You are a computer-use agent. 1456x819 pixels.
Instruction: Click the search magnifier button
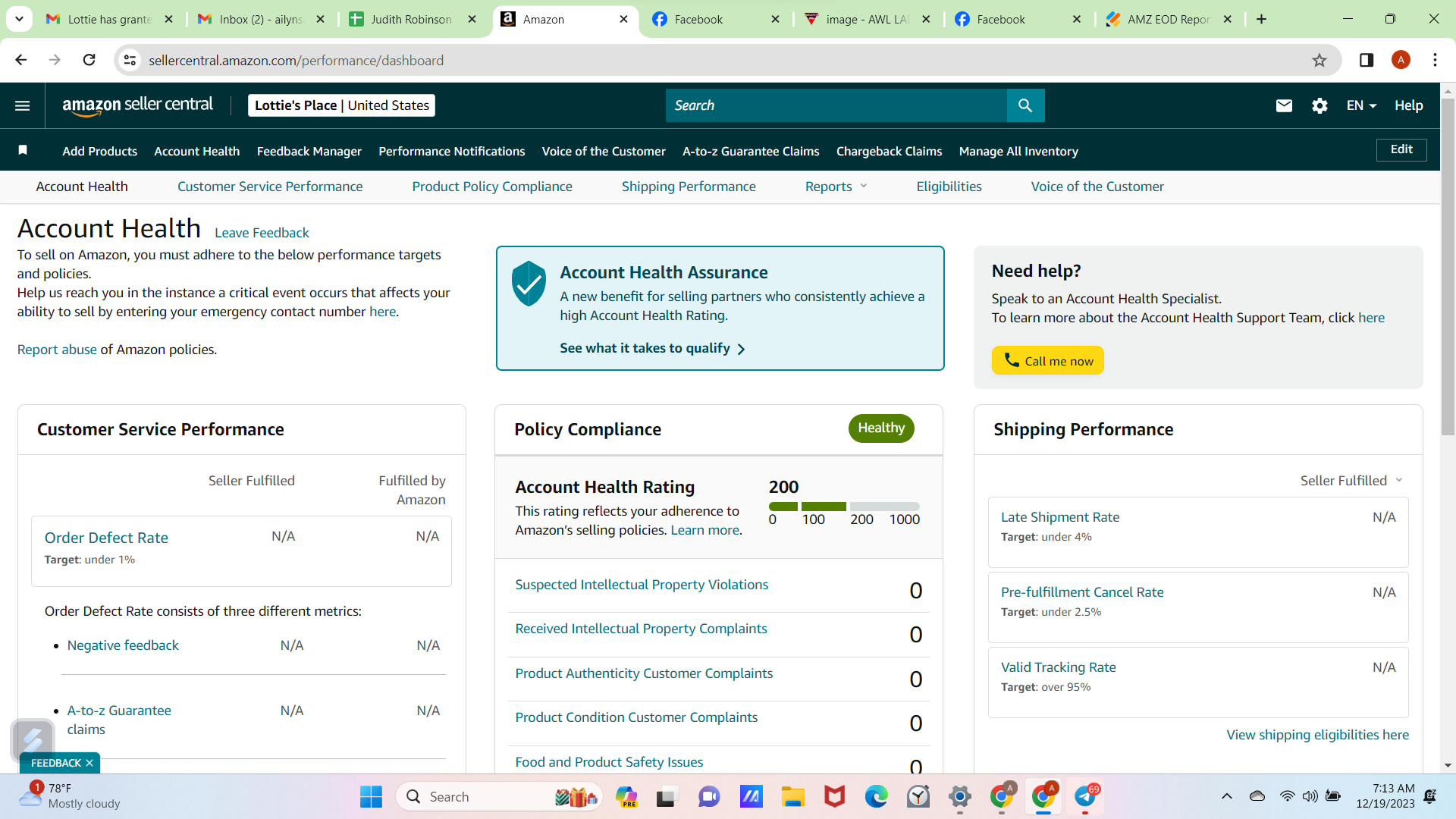(x=1025, y=105)
